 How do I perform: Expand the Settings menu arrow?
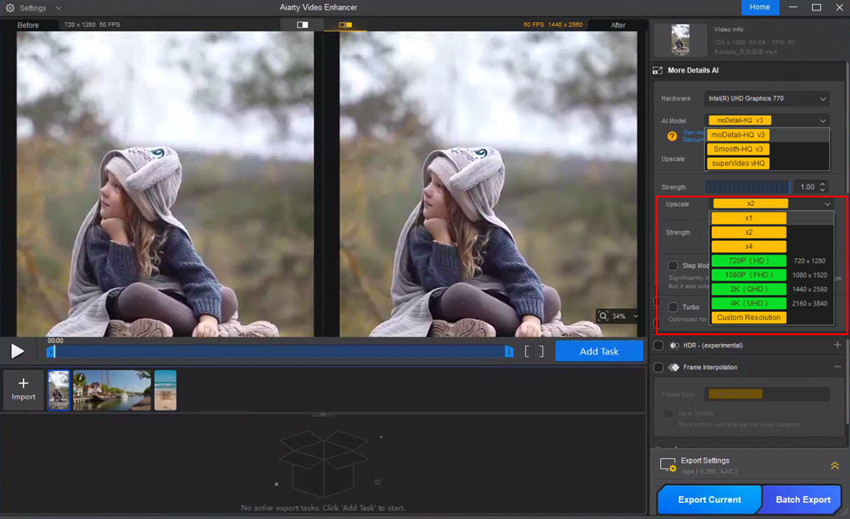(x=59, y=8)
